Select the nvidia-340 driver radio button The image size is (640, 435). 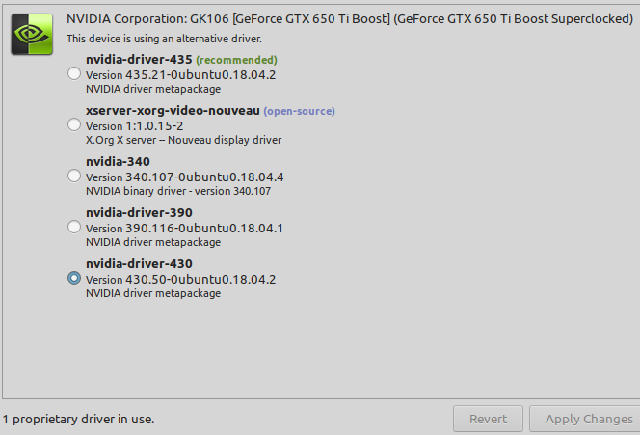click(x=74, y=176)
